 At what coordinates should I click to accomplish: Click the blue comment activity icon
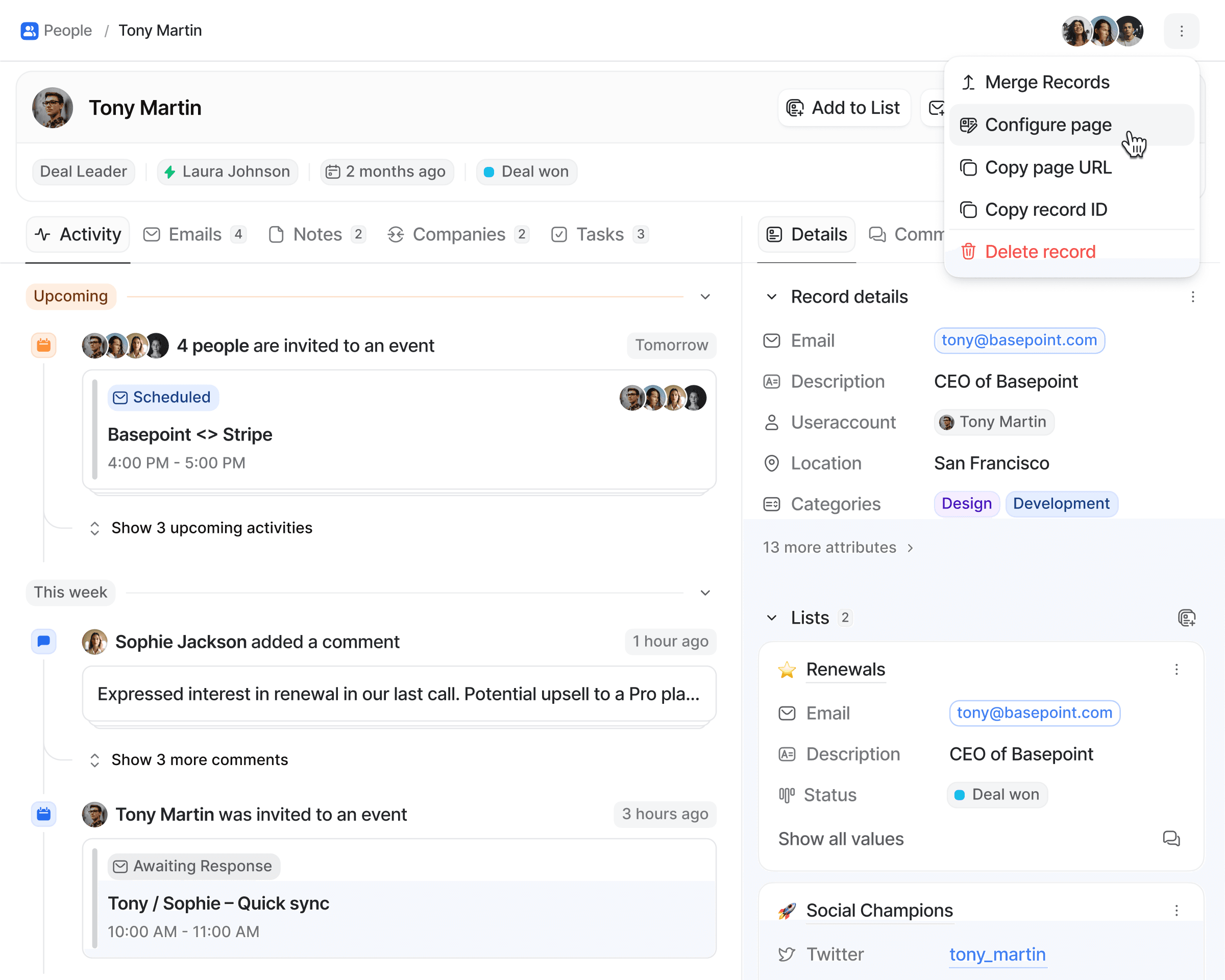pos(44,642)
